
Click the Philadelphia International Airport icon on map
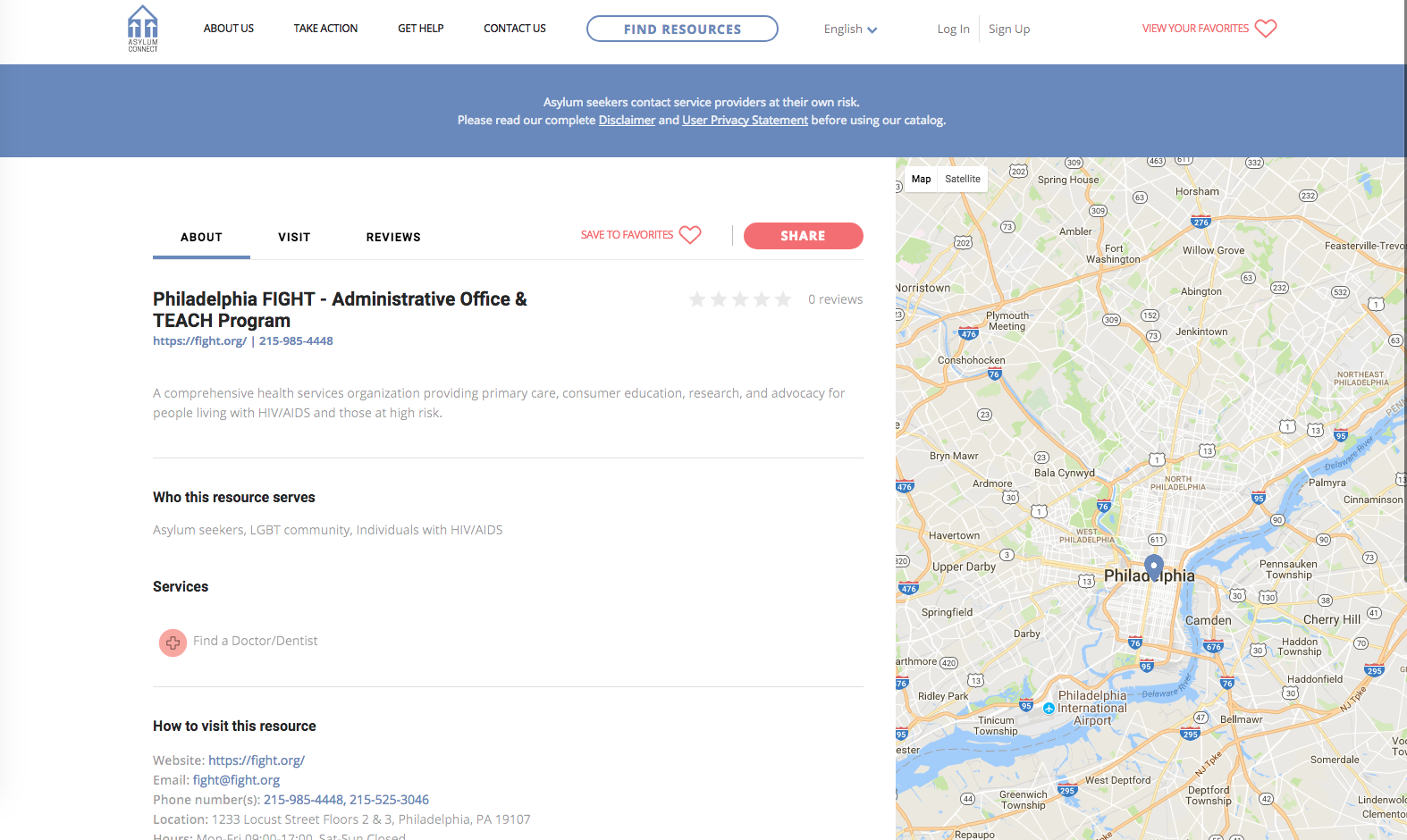pyautogui.click(x=1049, y=709)
